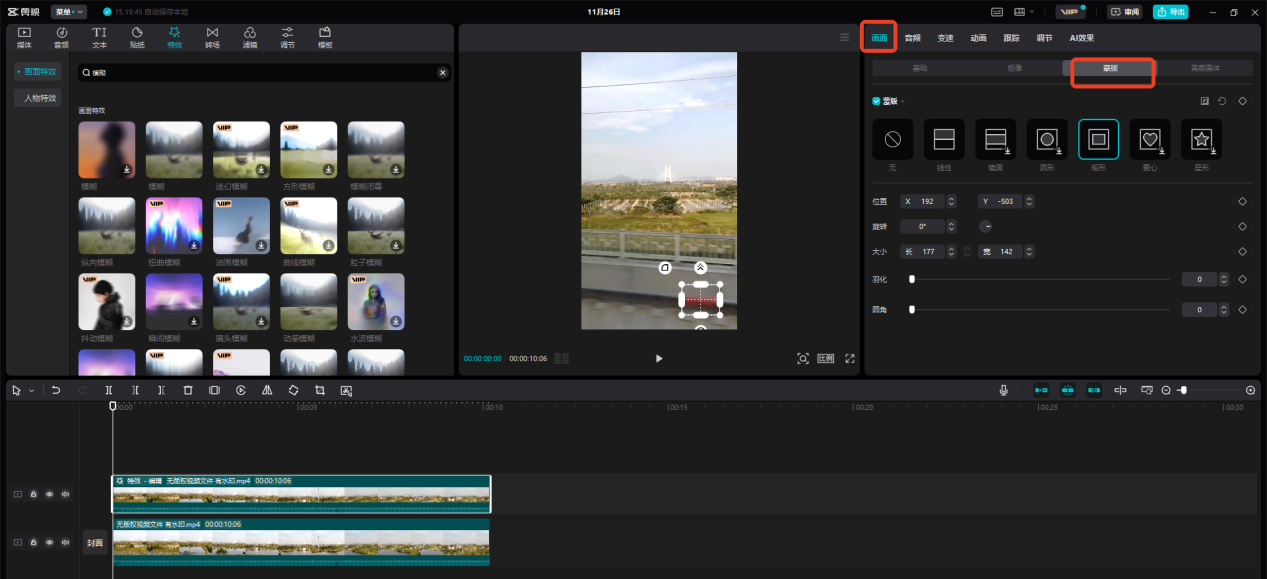Choose the 线性 linear mask shape
Image resolution: width=1267 pixels, height=579 pixels.
pyautogui.click(x=944, y=139)
